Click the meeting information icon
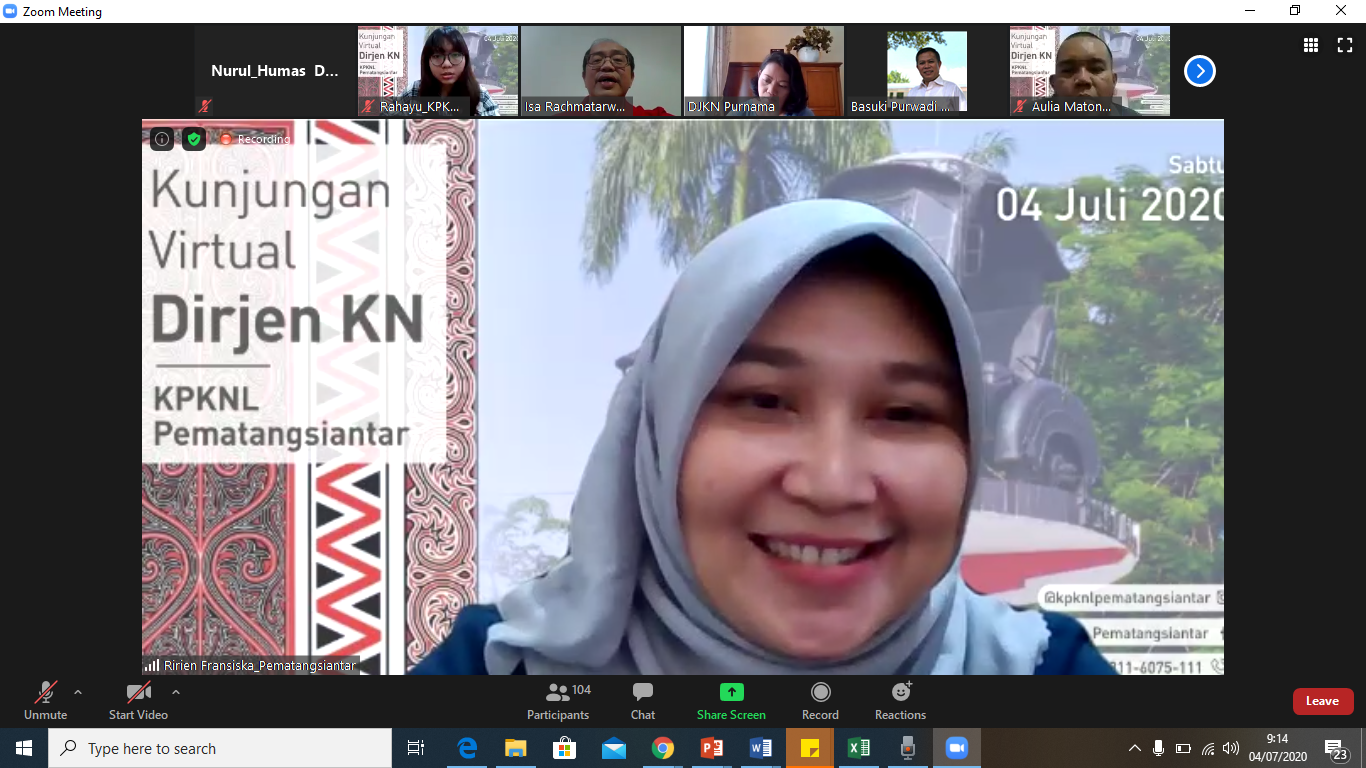The image size is (1366, 768). (x=162, y=139)
